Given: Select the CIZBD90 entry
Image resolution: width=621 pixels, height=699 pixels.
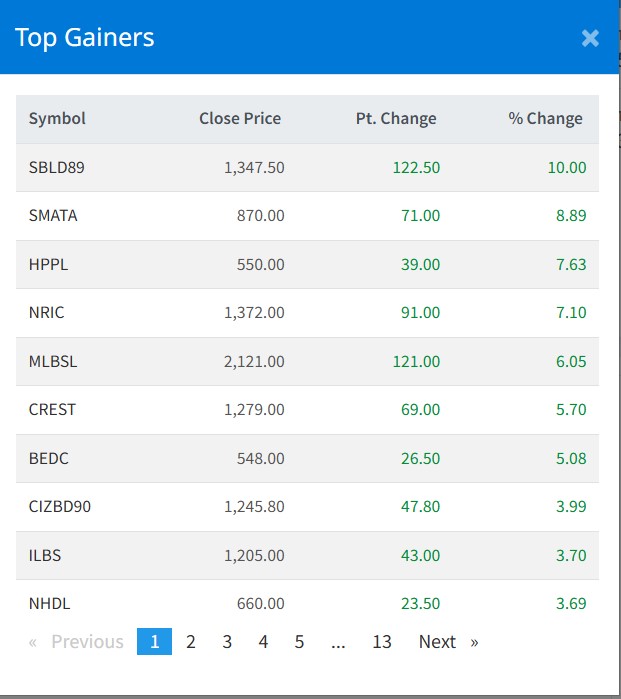Looking at the screenshot, I should tap(60, 506).
